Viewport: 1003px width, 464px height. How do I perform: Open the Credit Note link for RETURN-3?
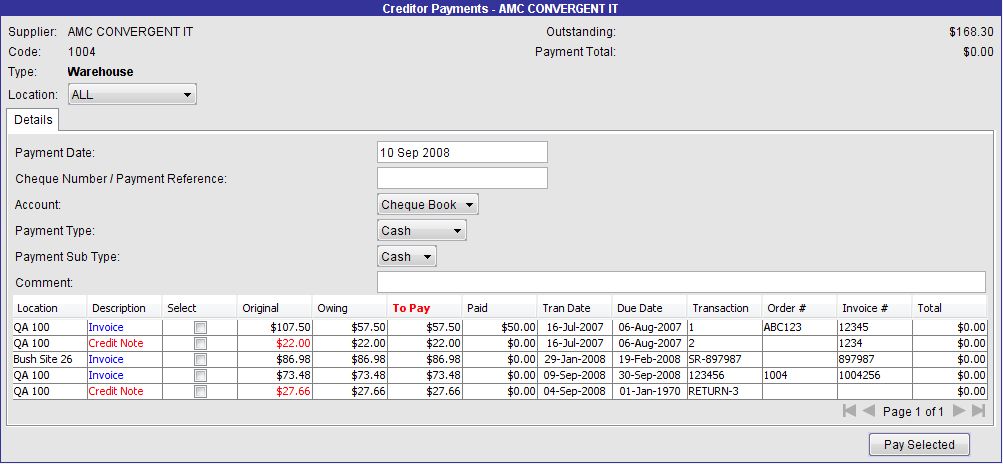click(116, 391)
